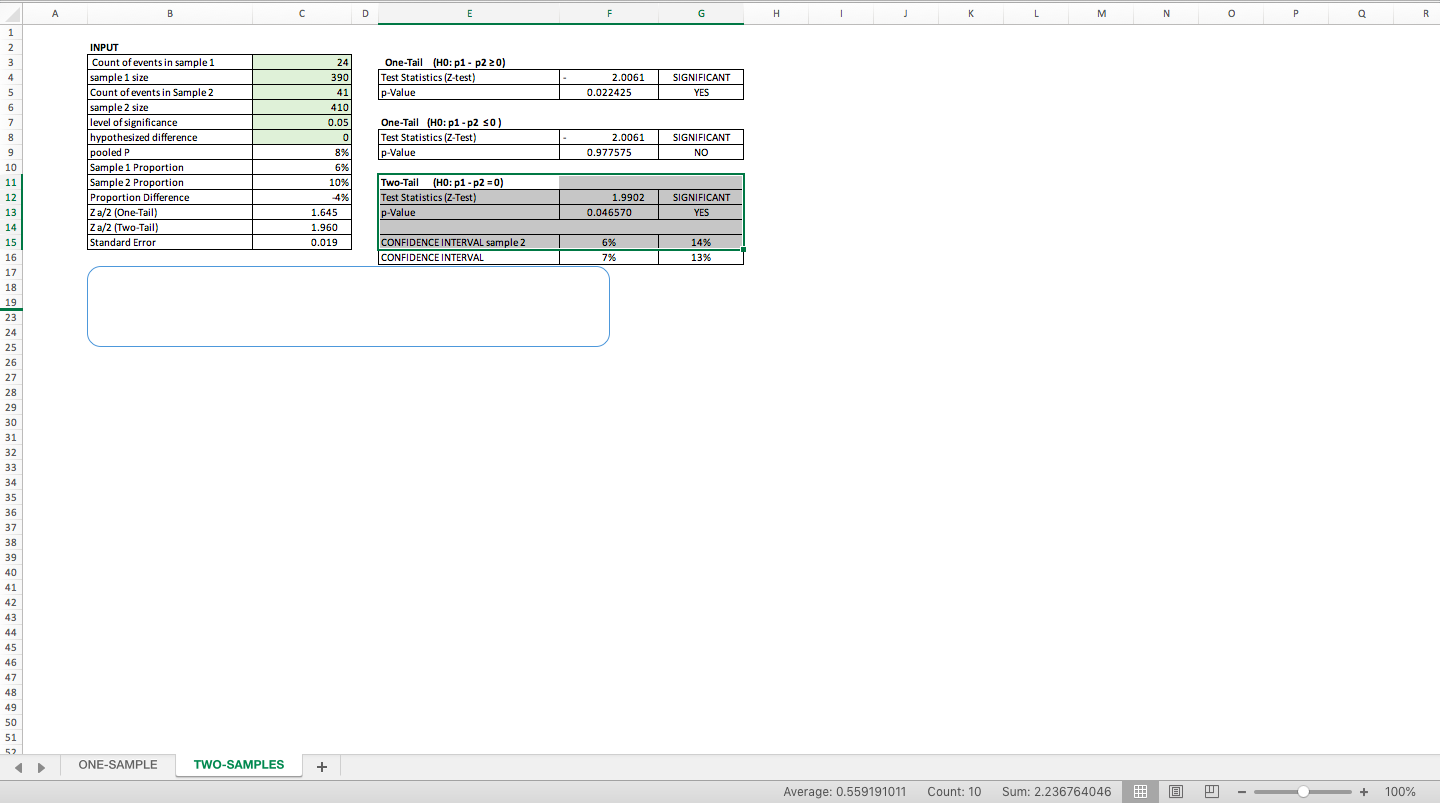Screen dimensions: 1440x803
Task: Select the NO significance result cell
Action: point(701,152)
